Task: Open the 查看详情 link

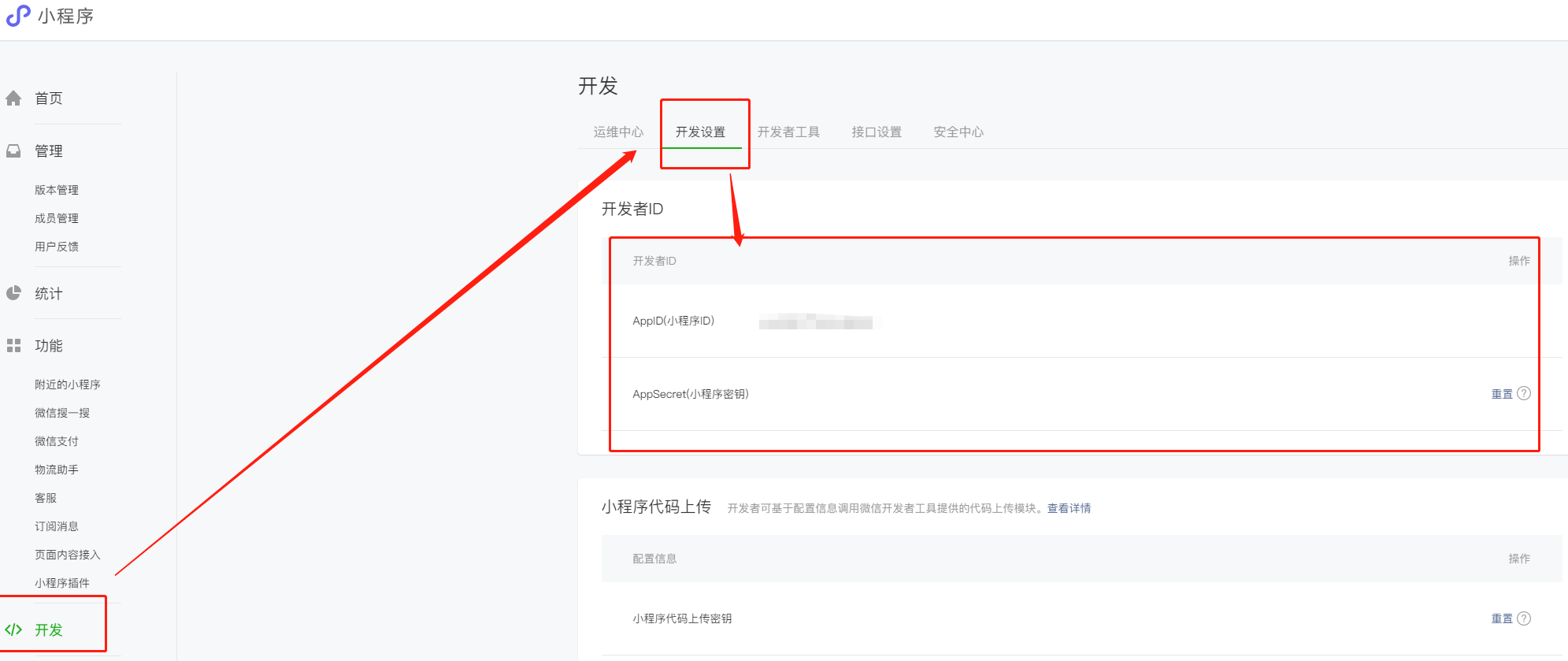Action: [x=1069, y=508]
